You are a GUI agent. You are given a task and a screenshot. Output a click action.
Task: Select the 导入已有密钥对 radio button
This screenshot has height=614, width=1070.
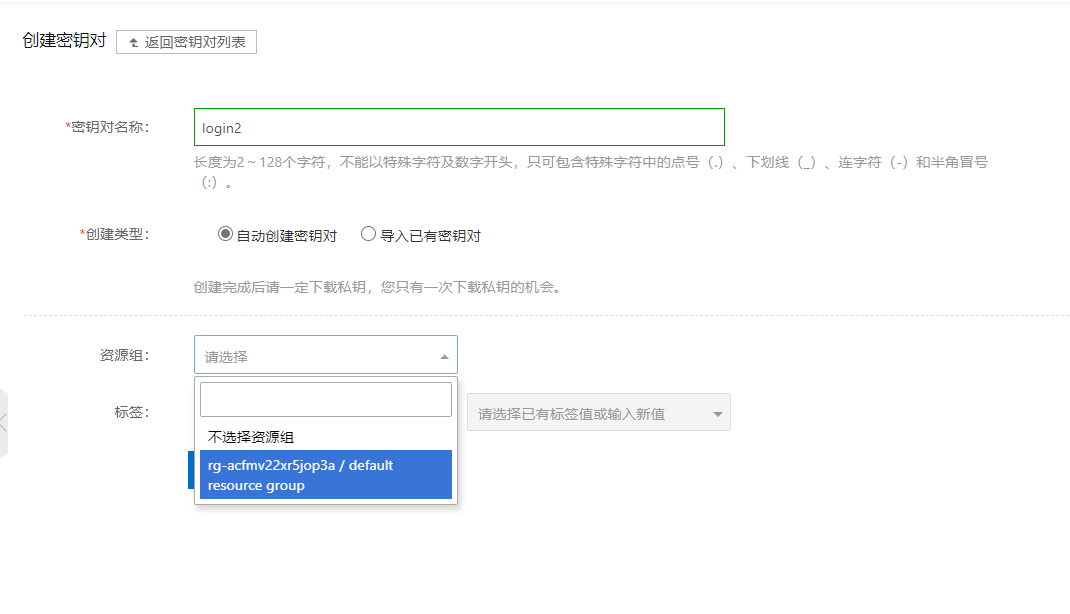pyautogui.click(x=368, y=234)
